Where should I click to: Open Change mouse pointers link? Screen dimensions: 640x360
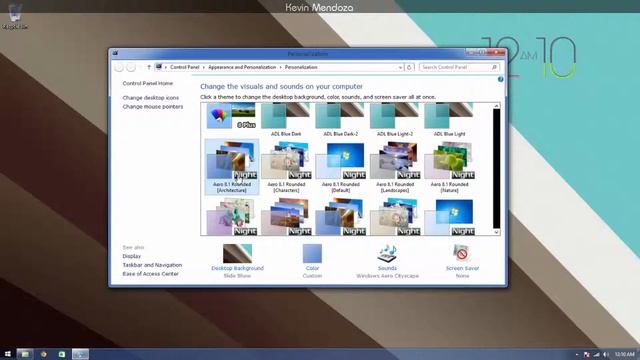pos(153,107)
